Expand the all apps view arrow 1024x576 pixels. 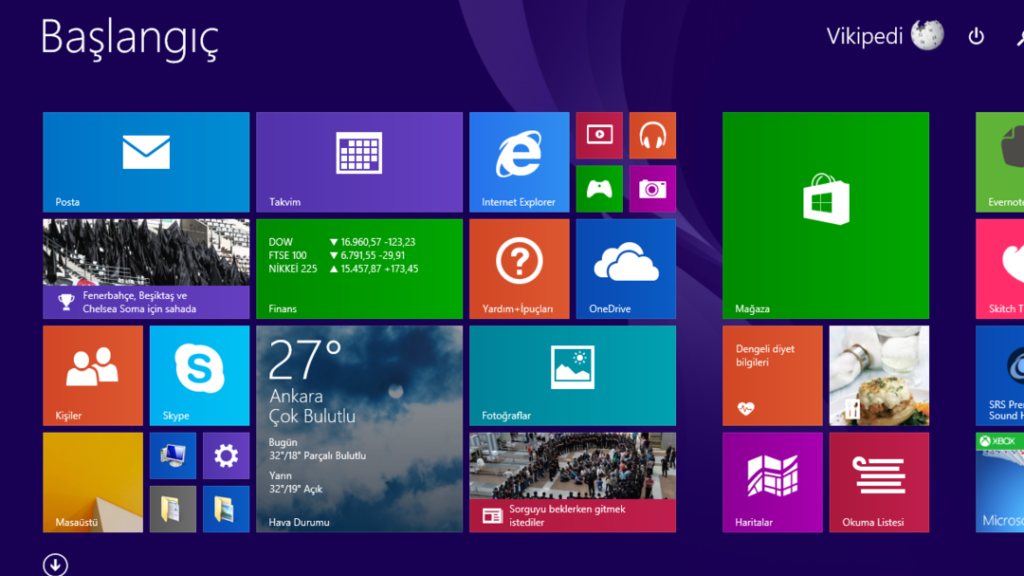55,564
